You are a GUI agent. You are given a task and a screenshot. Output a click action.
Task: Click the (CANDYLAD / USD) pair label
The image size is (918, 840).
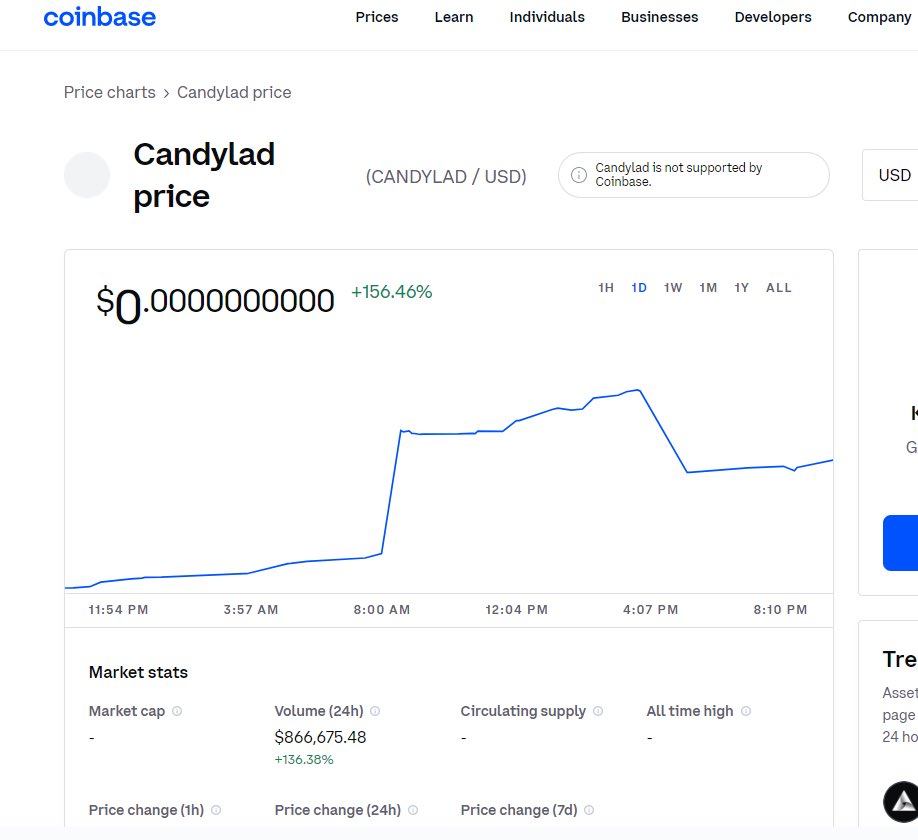446,177
